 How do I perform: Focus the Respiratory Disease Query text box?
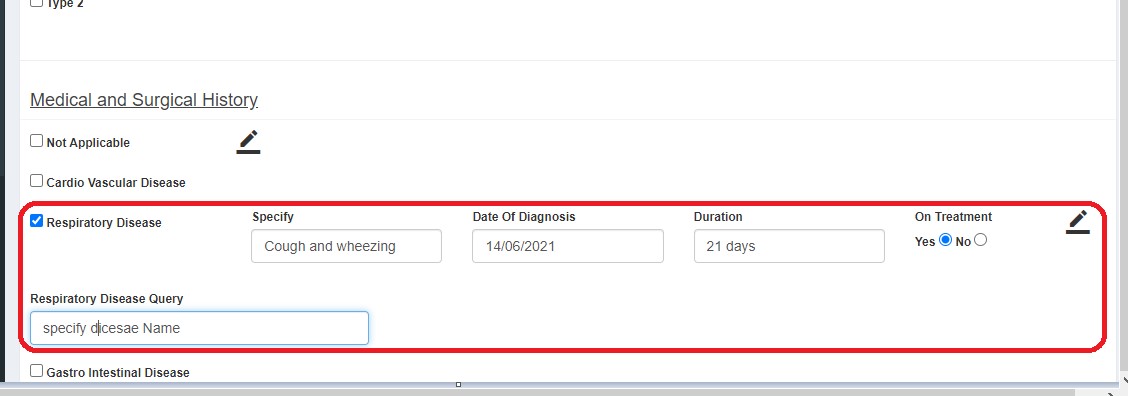click(199, 328)
